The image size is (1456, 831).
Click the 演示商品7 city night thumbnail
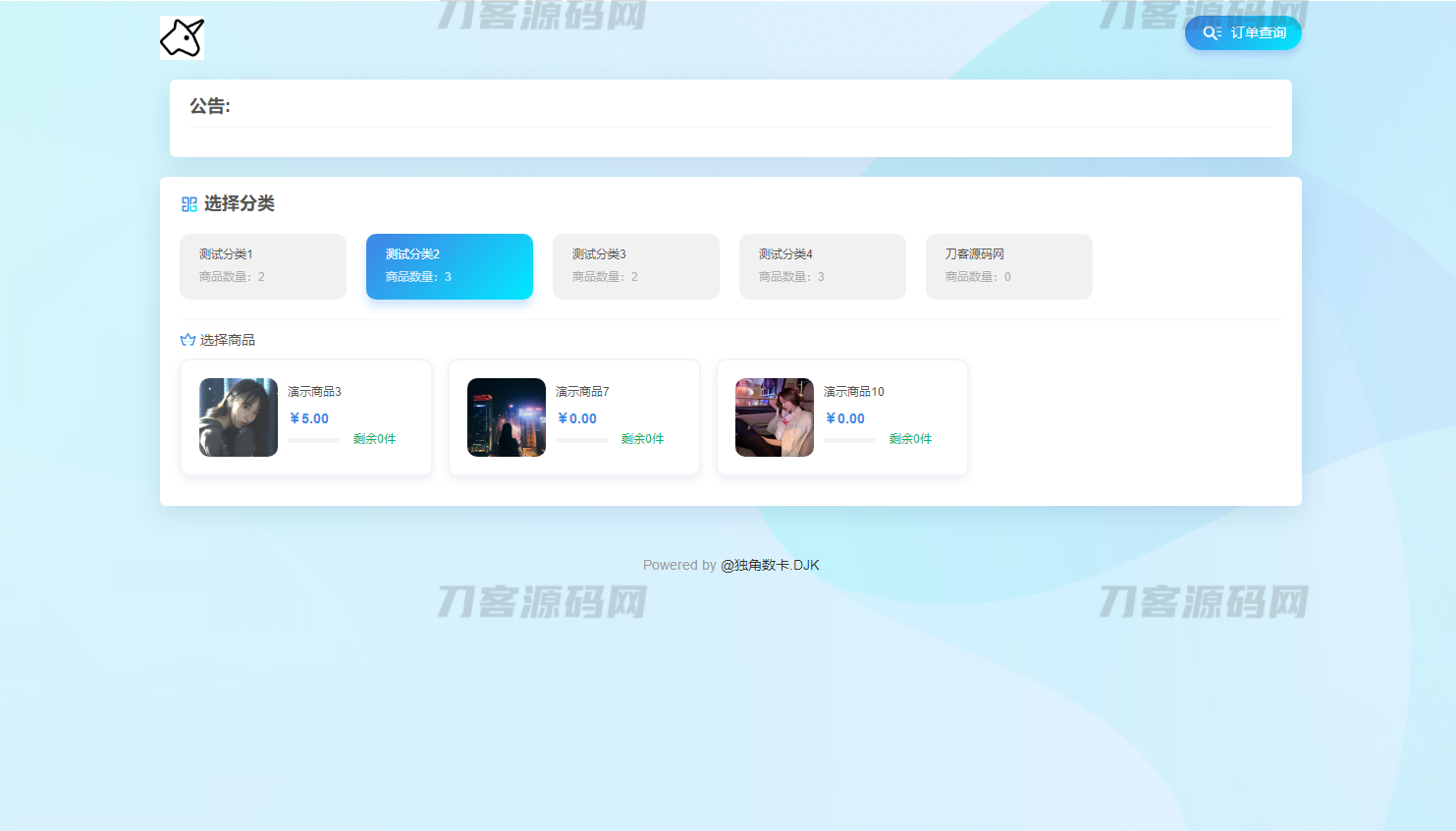506,416
